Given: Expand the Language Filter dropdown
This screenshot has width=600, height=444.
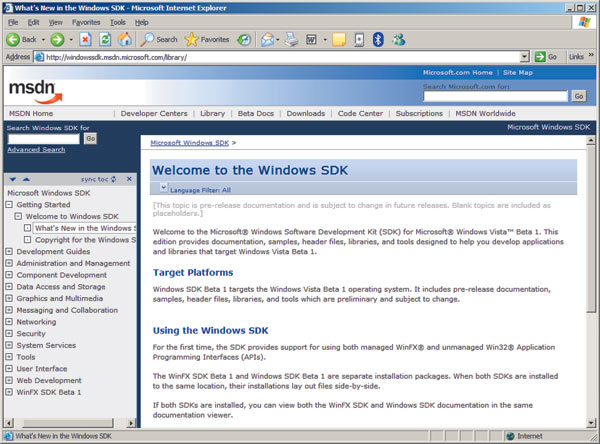Looking at the screenshot, I should click(163, 188).
